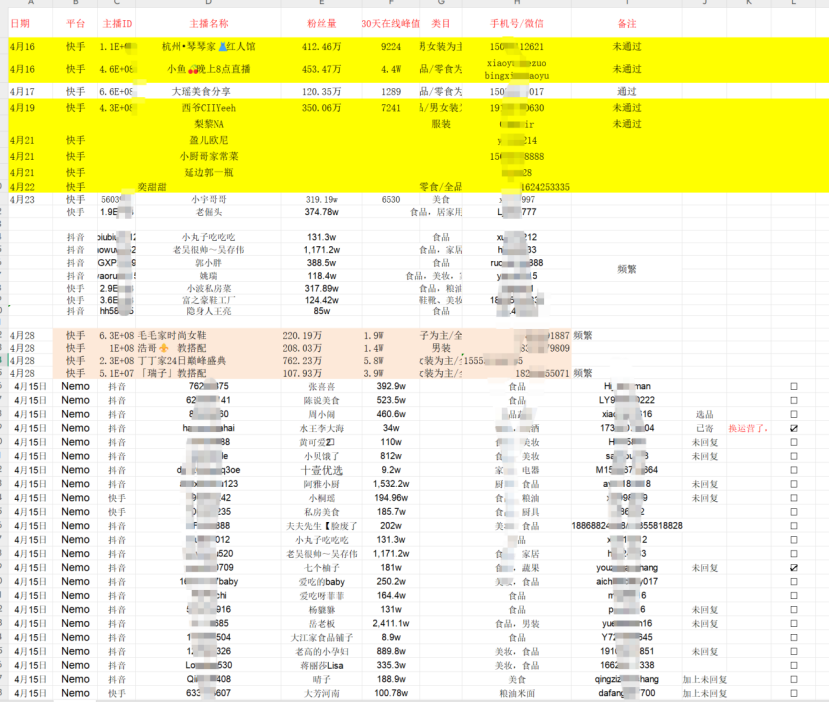The image size is (829, 702).
Task: Select the 主播名称 header cell
Action: [209, 23]
